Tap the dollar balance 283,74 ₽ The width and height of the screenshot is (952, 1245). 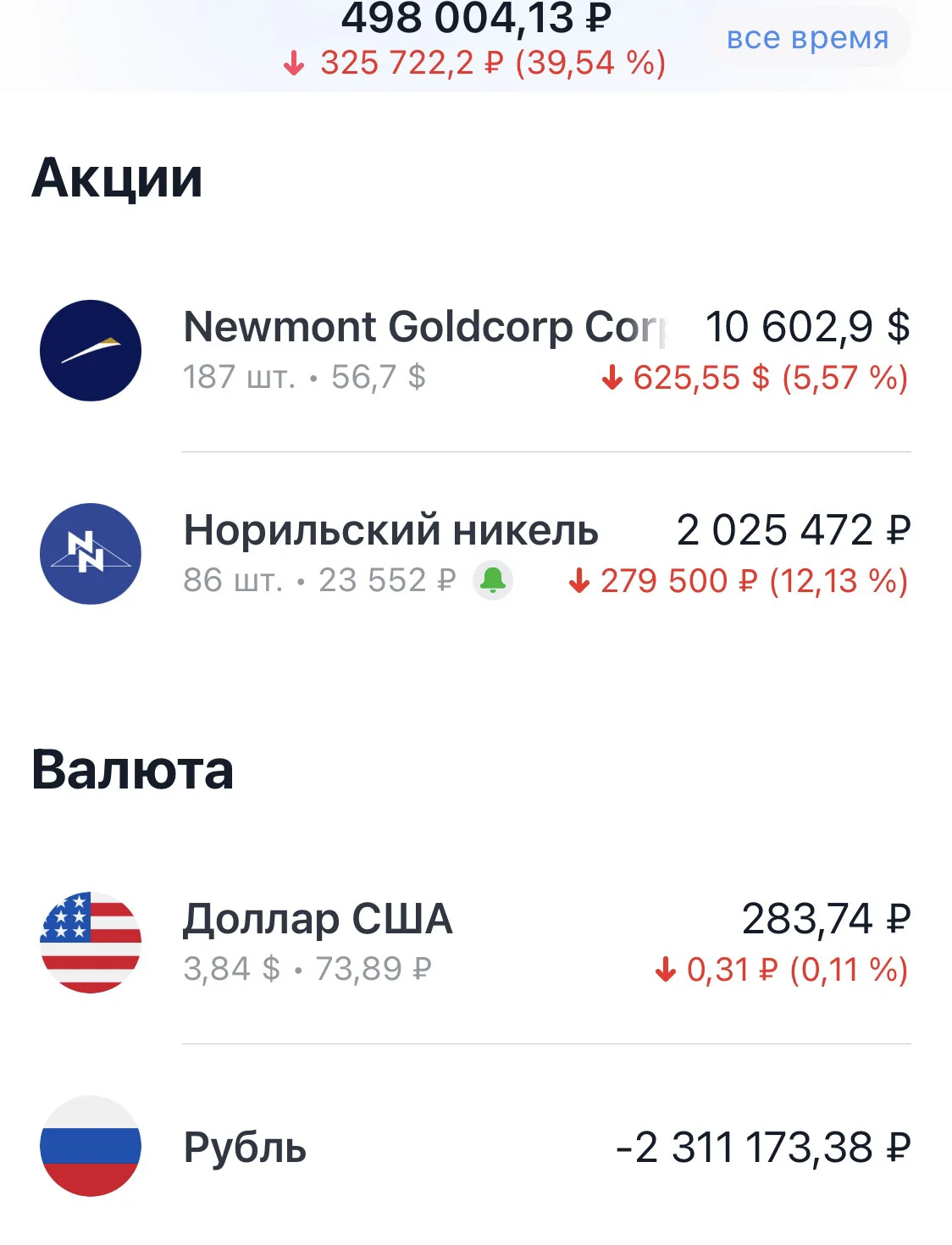(x=827, y=919)
